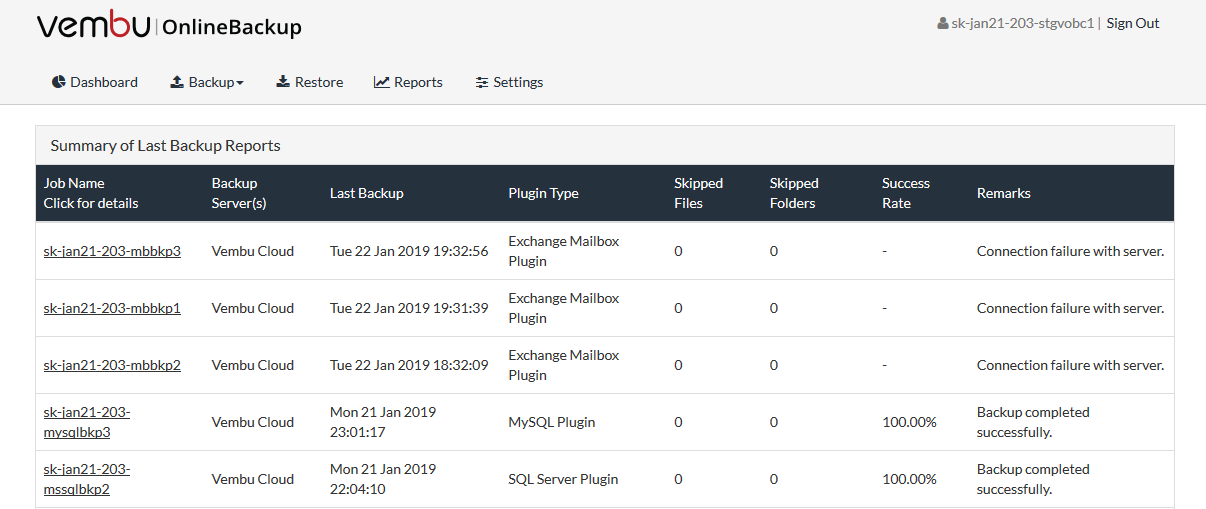Click the Backup upload icon
The image size is (1206, 509).
pyautogui.click(x=177, y=82)
